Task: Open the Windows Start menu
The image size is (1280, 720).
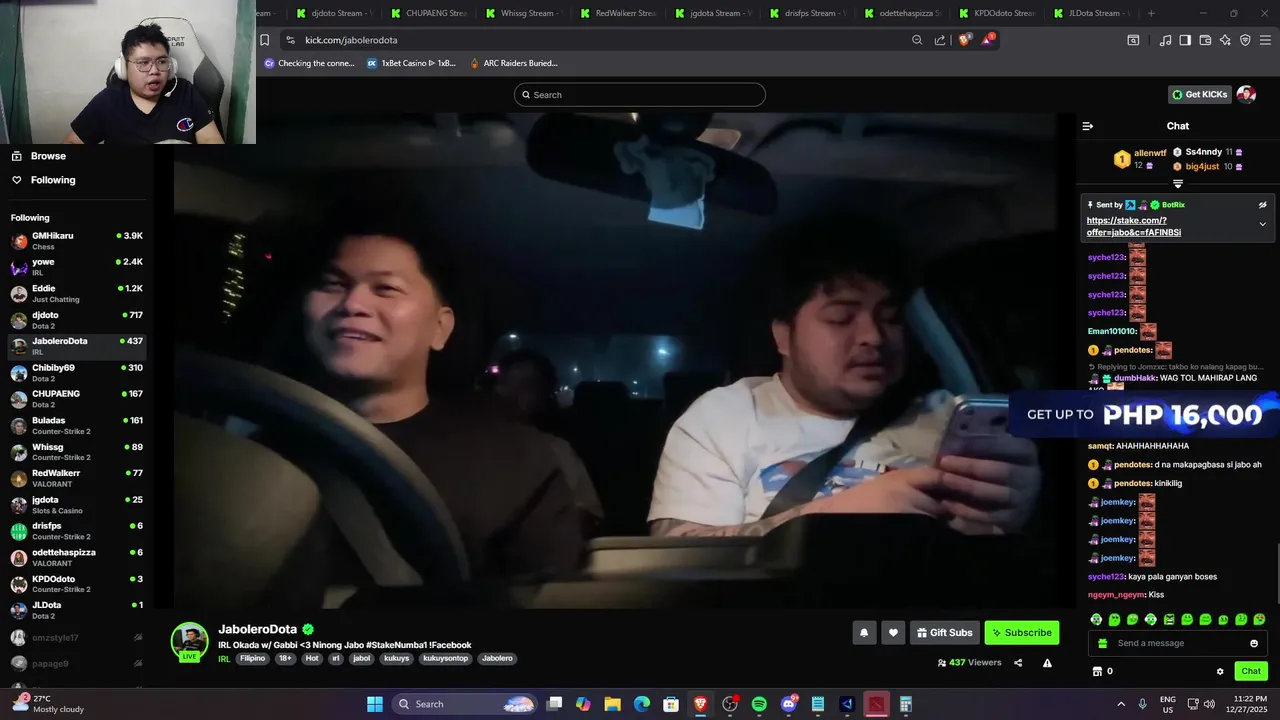Action: pos(375,704)
